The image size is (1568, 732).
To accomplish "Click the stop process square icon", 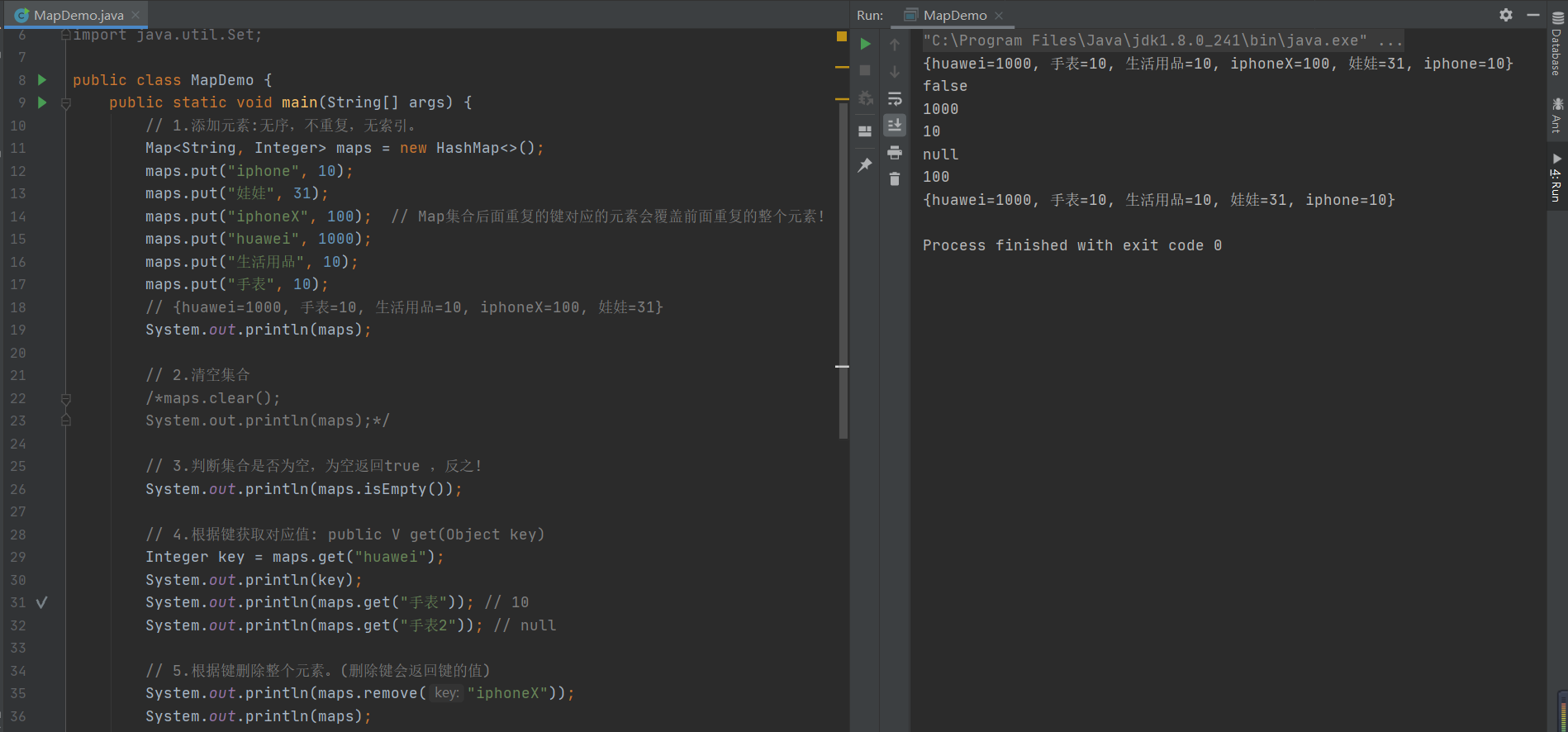I will click(x=865, y=71).
